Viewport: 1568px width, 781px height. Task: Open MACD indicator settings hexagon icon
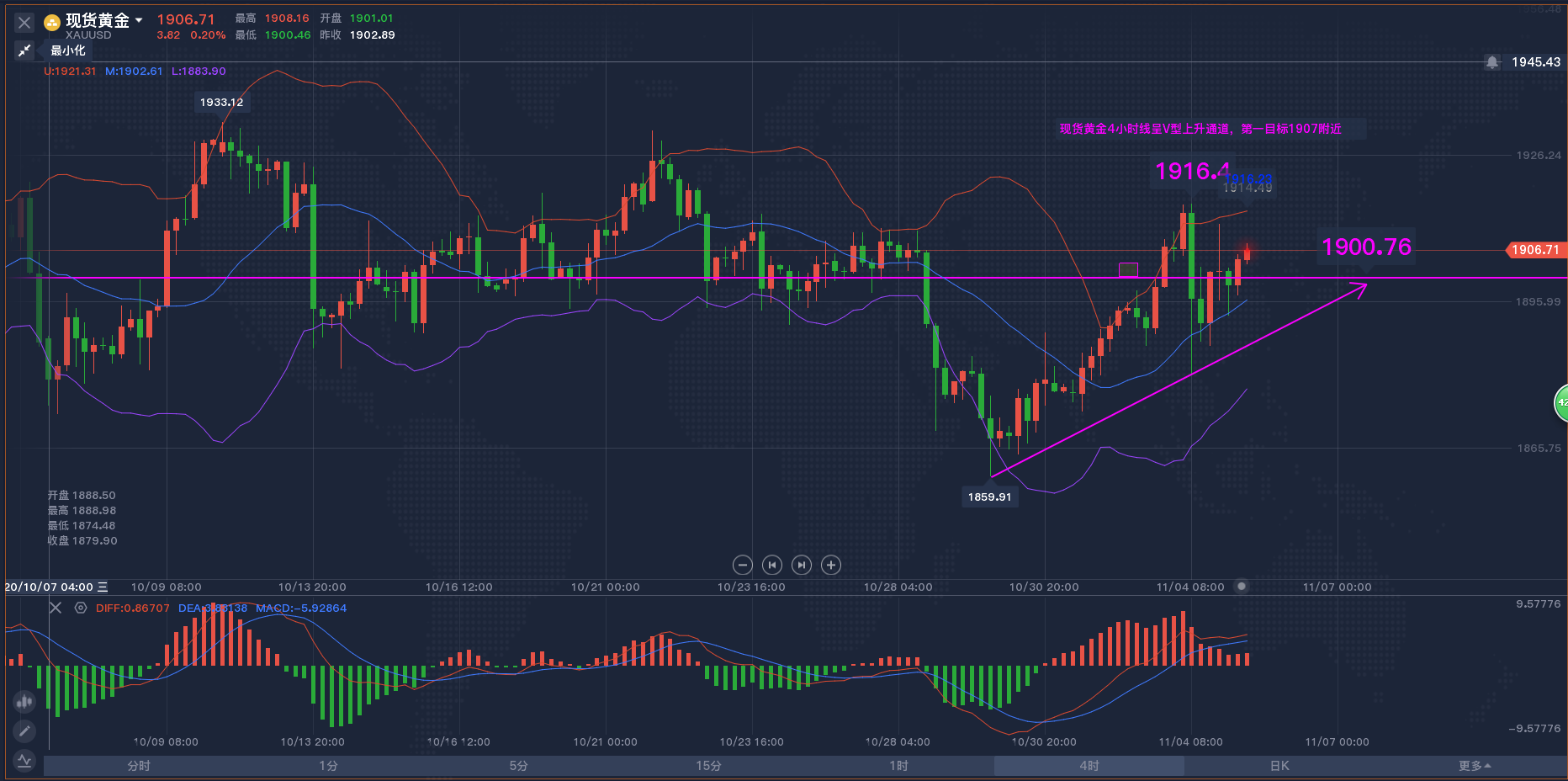point(81,608)
